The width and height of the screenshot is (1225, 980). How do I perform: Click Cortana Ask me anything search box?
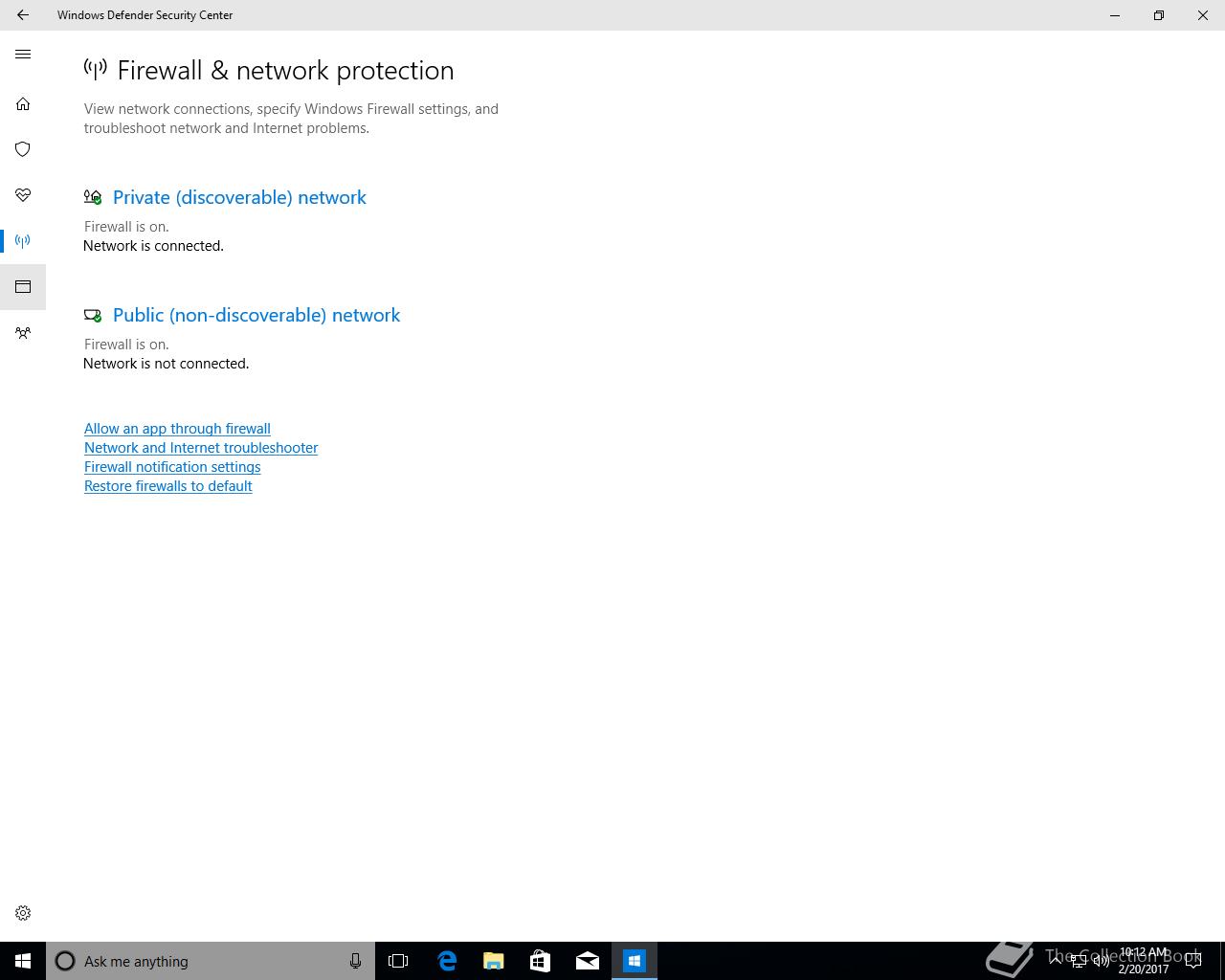pyautogui.click(x=211, y=961)
